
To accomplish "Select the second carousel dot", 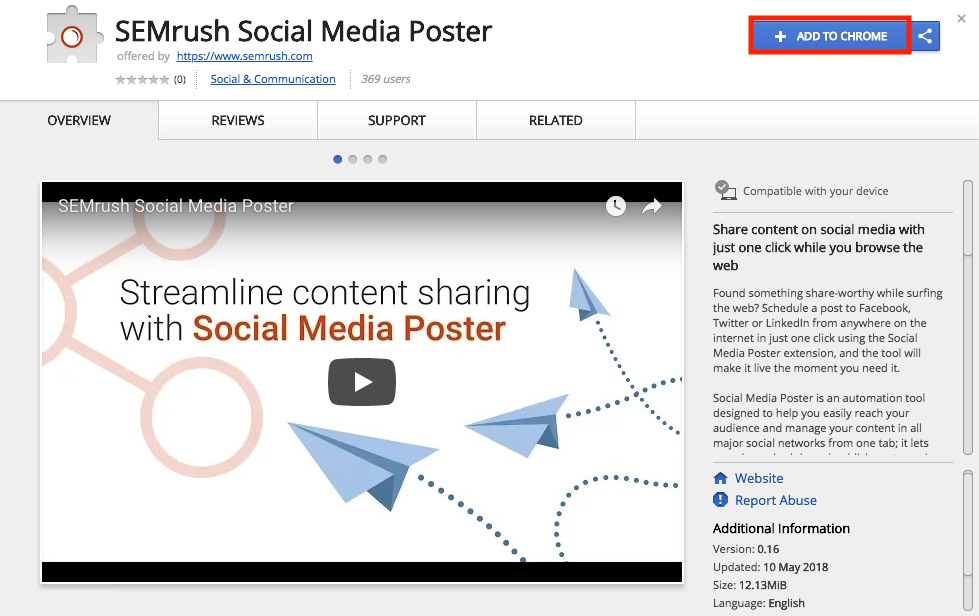I will 353,159.
